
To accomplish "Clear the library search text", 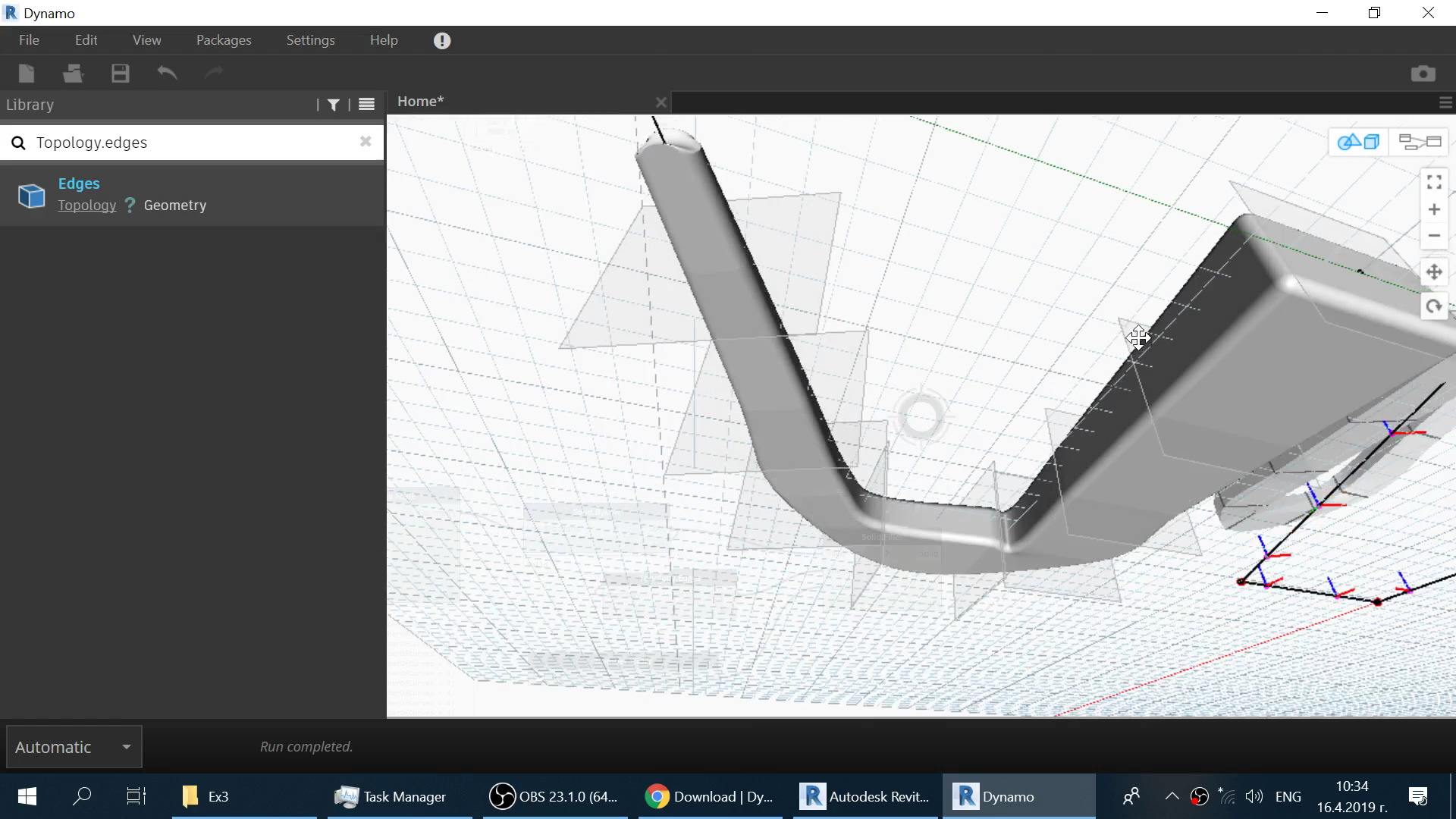I will click(x=366, y=142).
